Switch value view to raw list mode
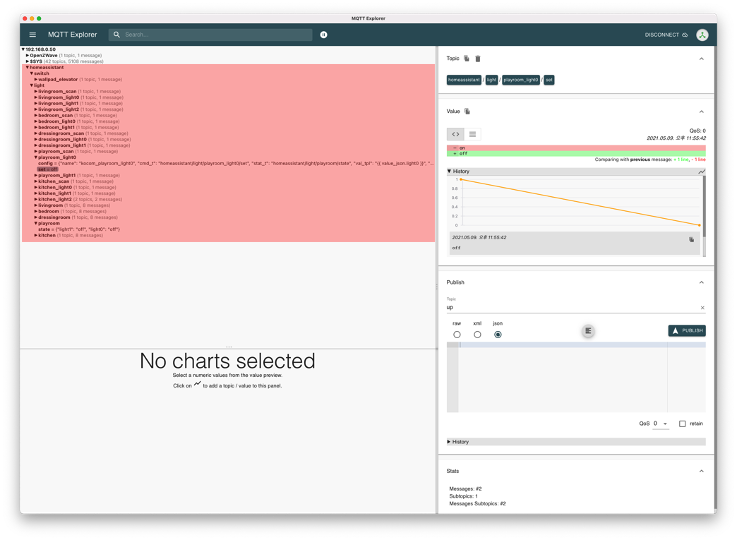 (x=472, y=134)
